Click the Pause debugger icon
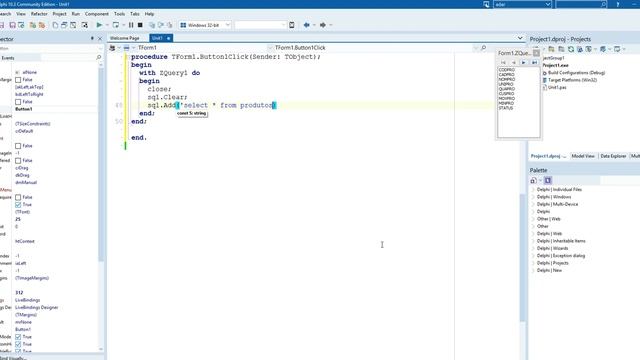 click(131, 25)
